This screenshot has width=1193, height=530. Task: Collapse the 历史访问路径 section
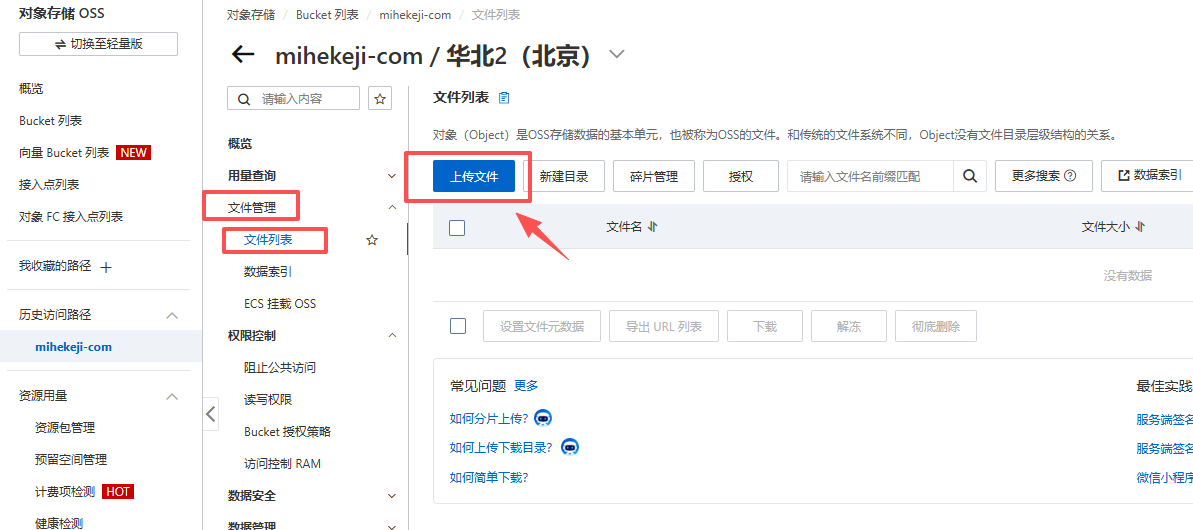coord(173,315)
